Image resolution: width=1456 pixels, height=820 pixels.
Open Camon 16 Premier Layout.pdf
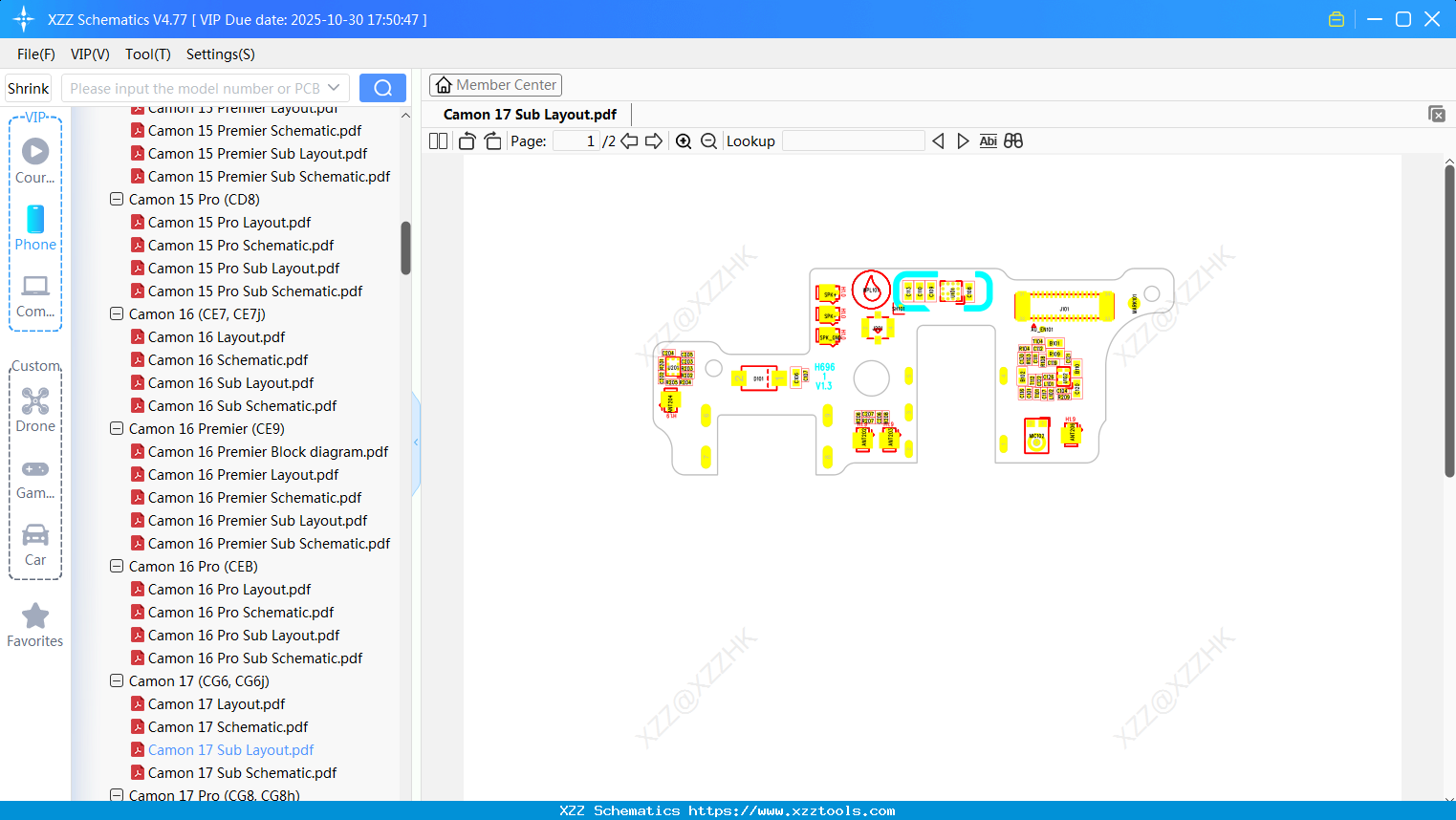click(x=244, y=475)
